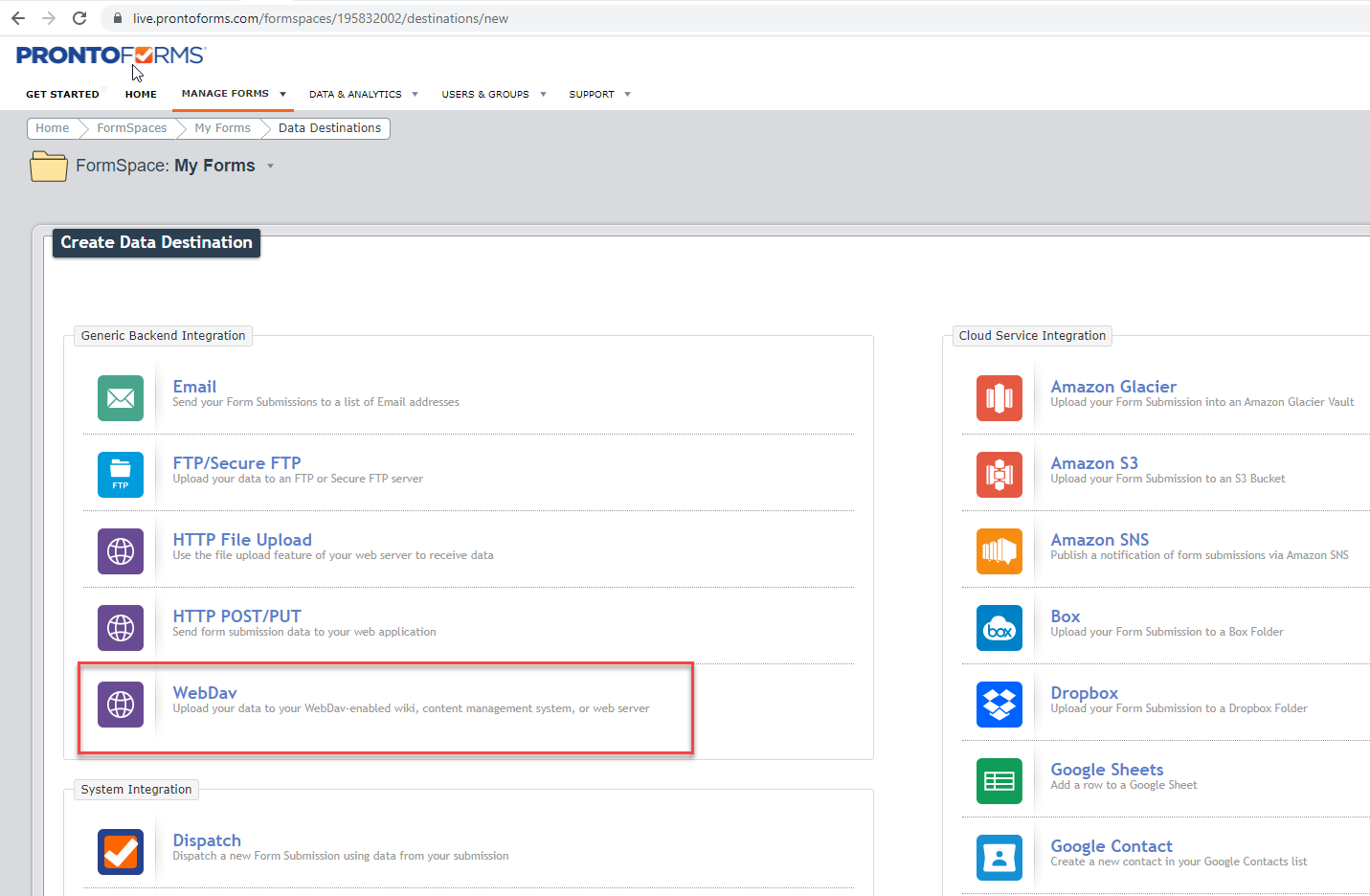Image resolution: width=1370 pixels, height=896 pixels.
Task: Select the Amazon Glacier link
Action: (x=1113, y=387)
